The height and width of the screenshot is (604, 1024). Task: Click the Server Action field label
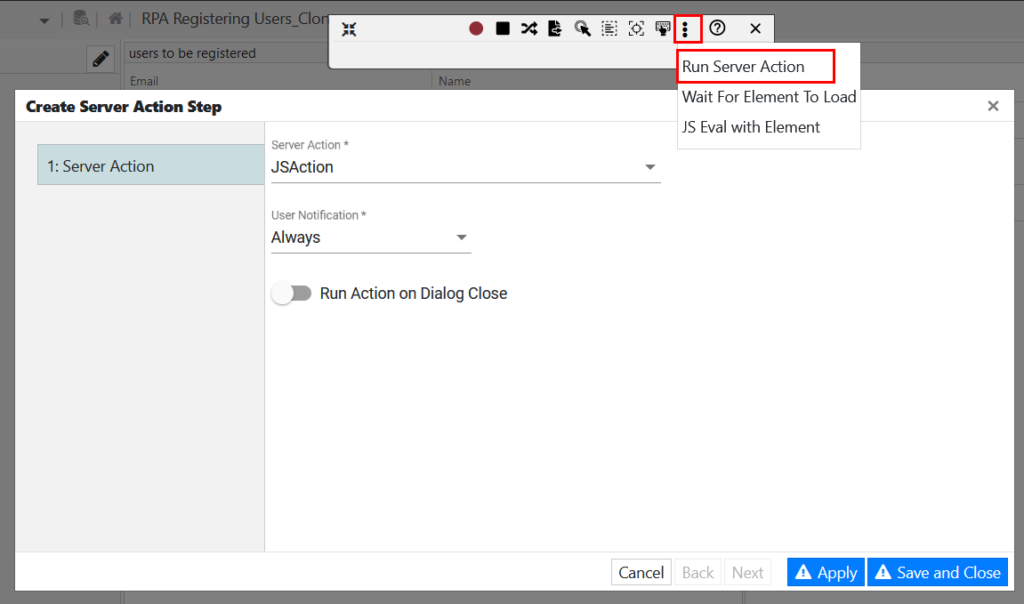click(x=310, y=145)
